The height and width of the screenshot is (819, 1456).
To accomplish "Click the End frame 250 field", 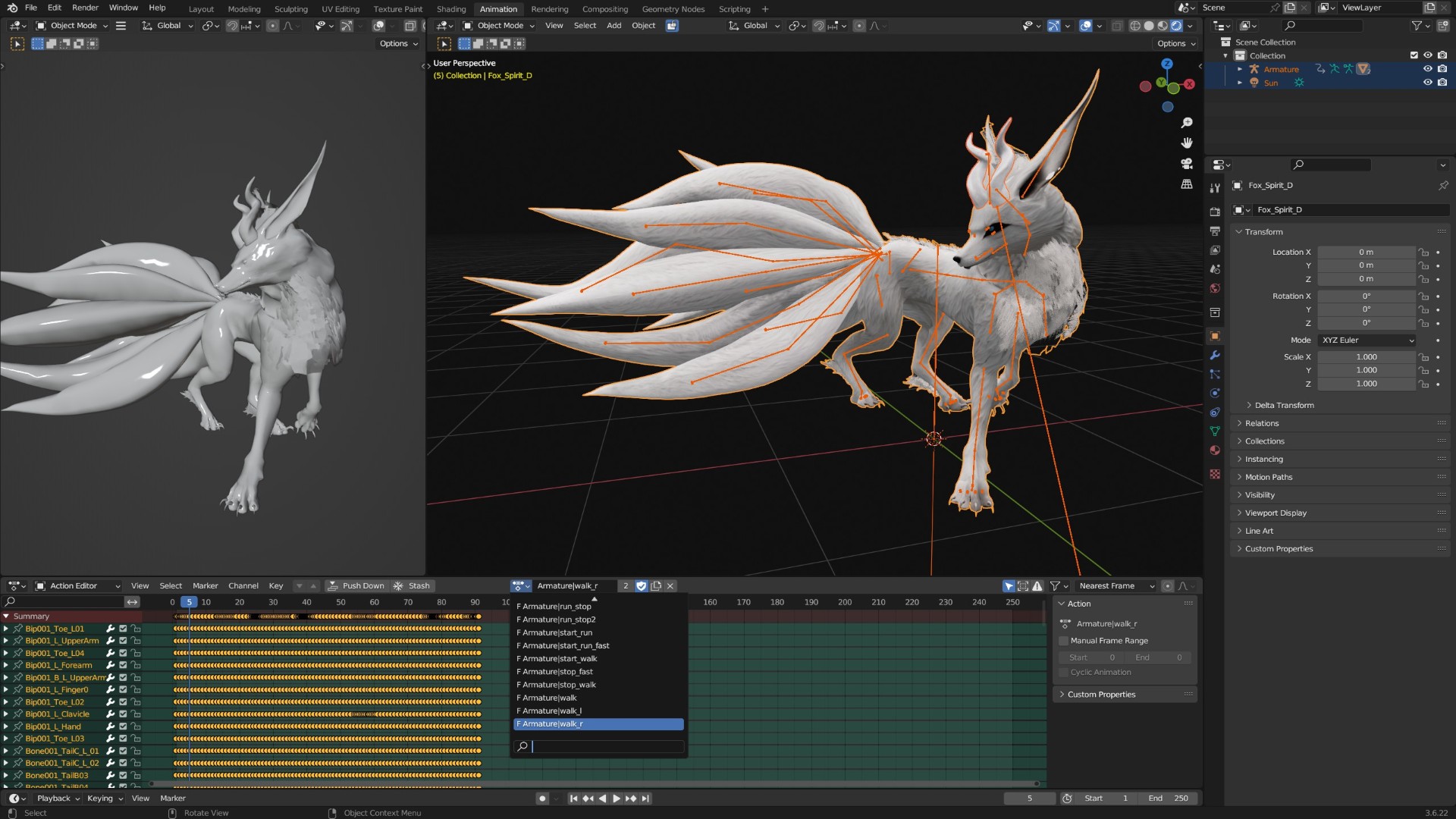I will pyautogui.click(x=1169, y=799).
